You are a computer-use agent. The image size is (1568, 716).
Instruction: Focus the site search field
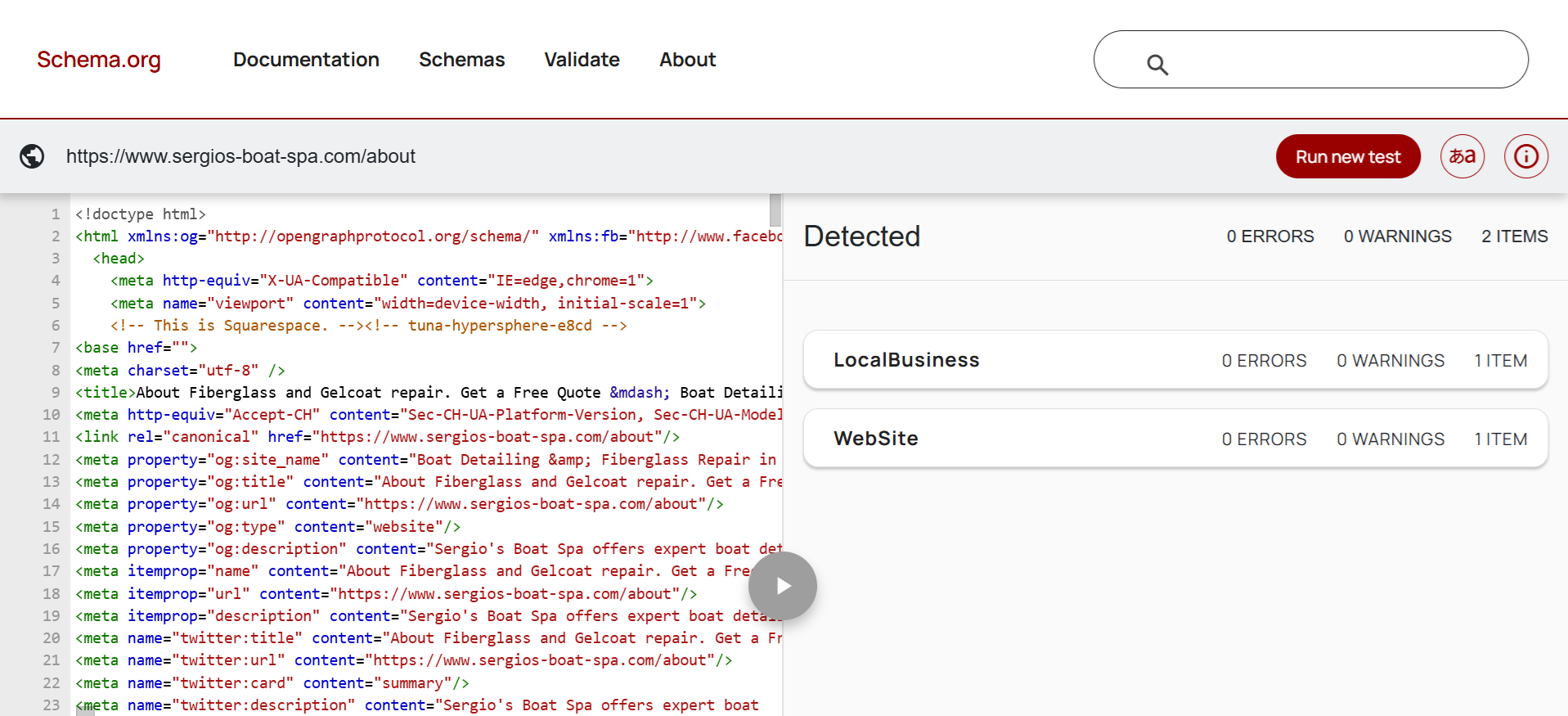1310,60
